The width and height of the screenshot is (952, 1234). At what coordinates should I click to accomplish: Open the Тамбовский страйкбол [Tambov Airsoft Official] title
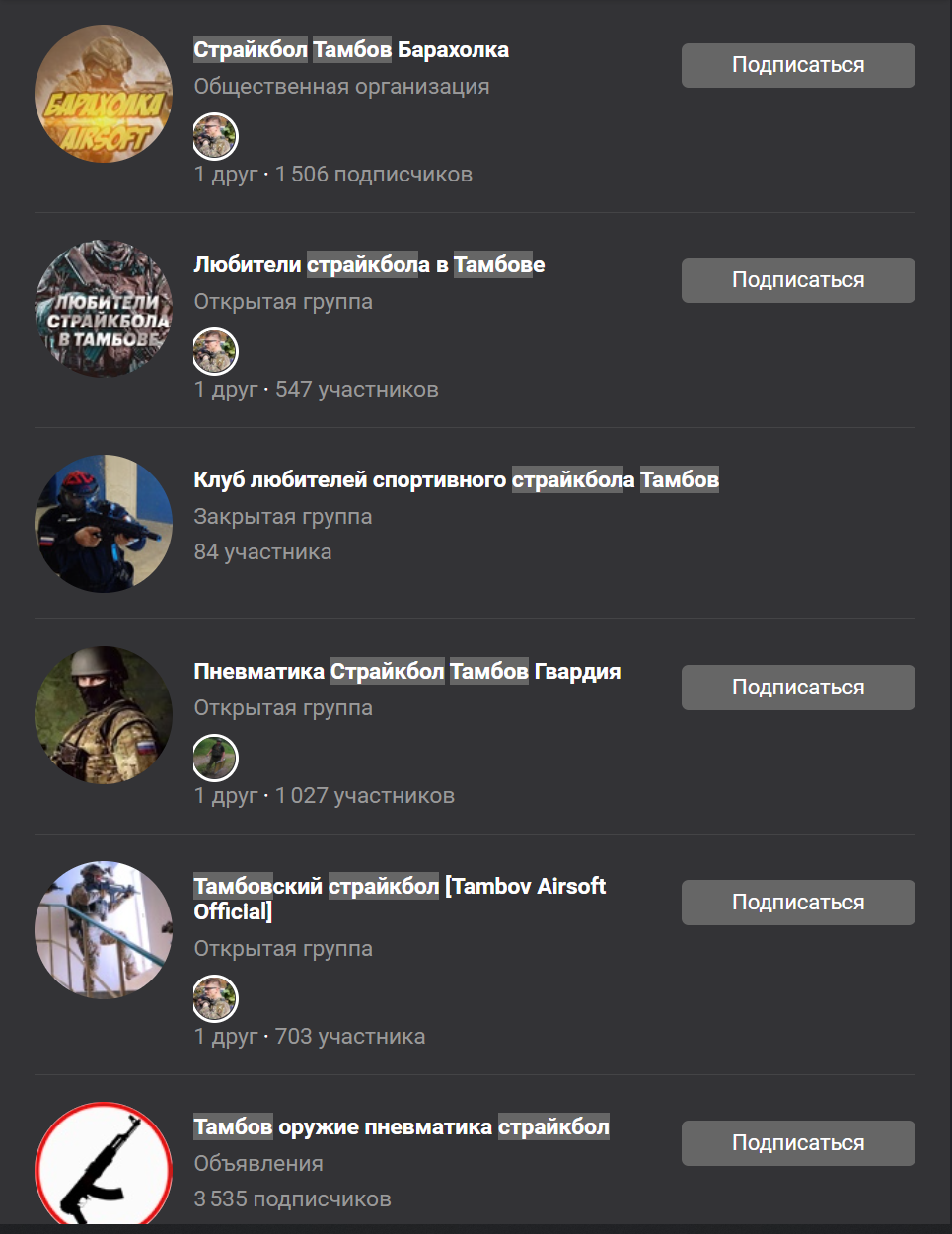400,899
